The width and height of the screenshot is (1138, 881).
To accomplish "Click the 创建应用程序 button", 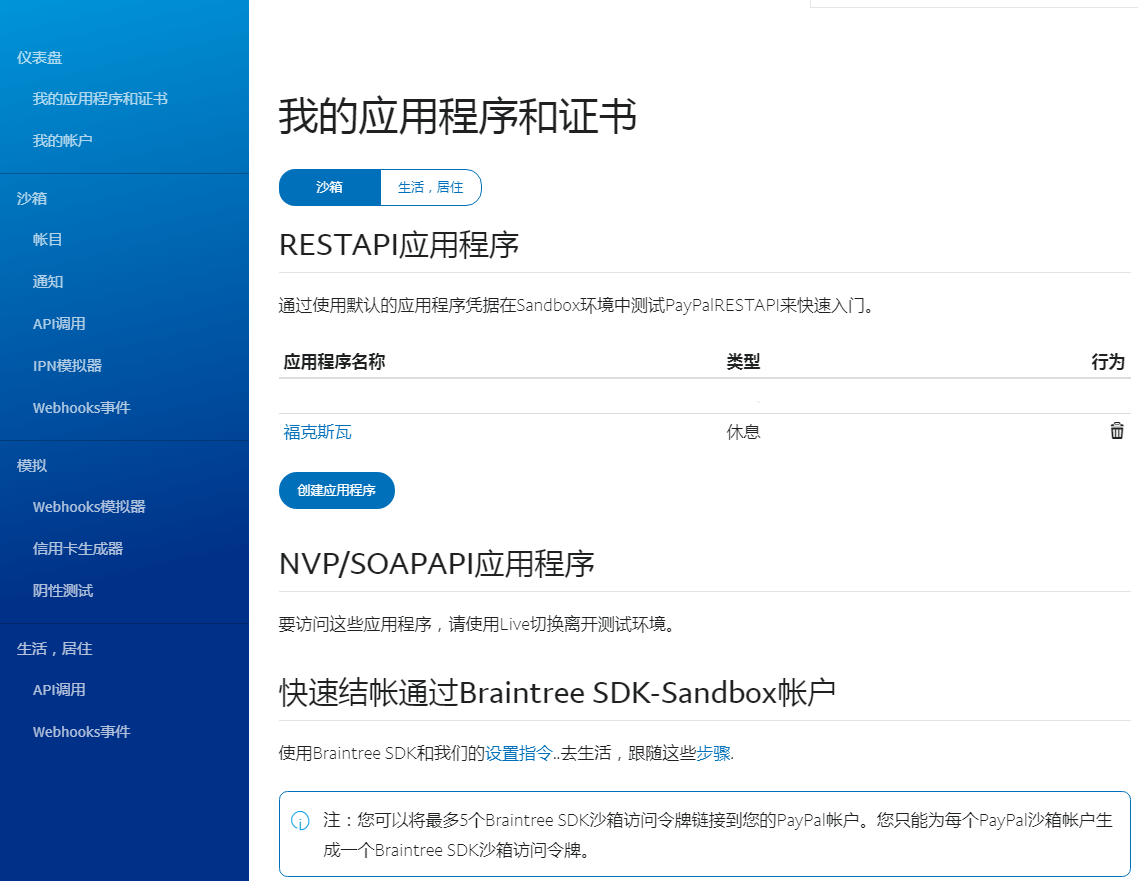I will coord(337,491).
